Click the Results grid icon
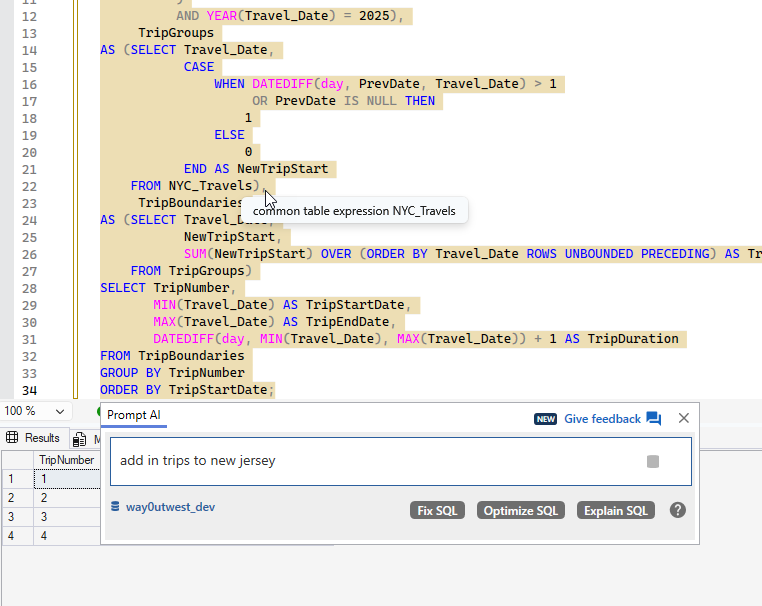 pos(13,438)
